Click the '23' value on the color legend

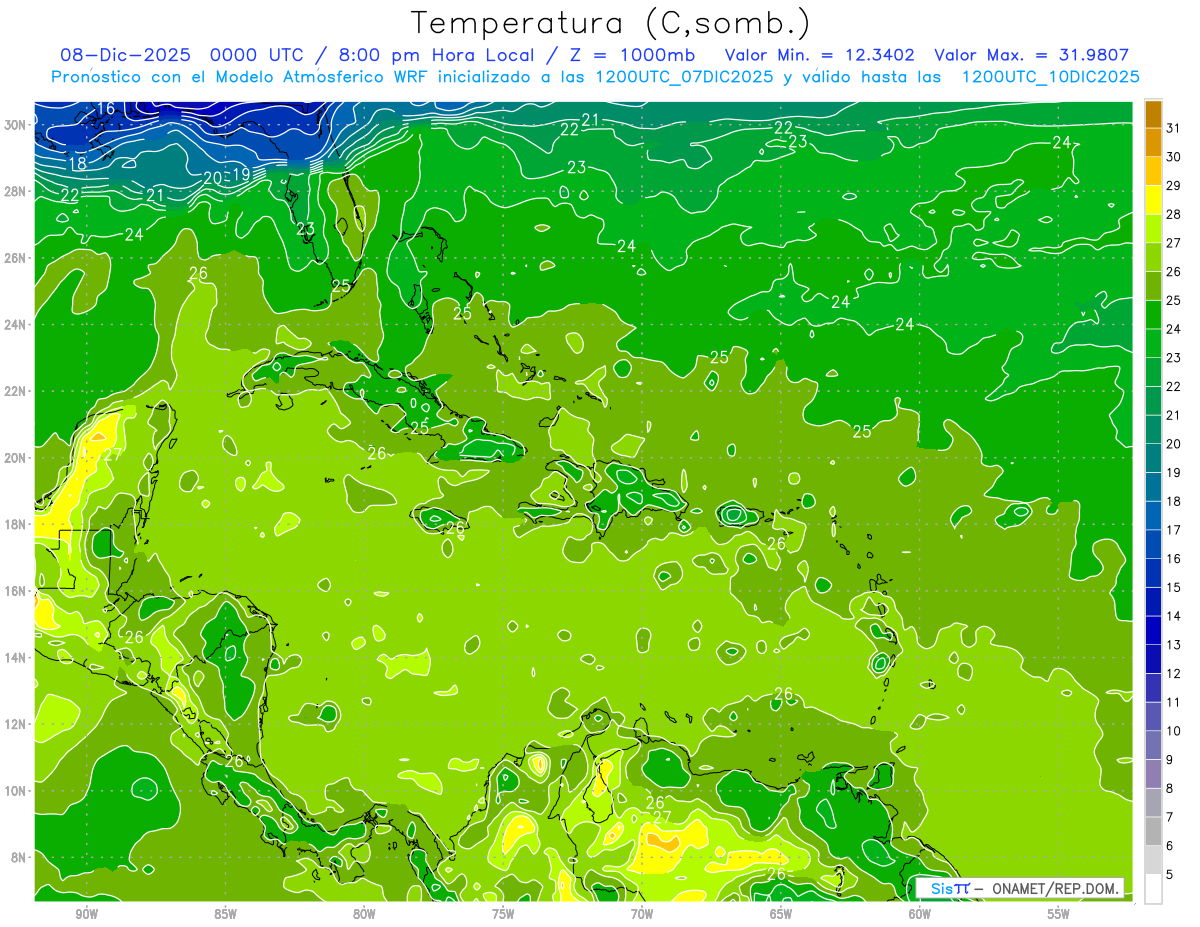tap(1174, 357)
